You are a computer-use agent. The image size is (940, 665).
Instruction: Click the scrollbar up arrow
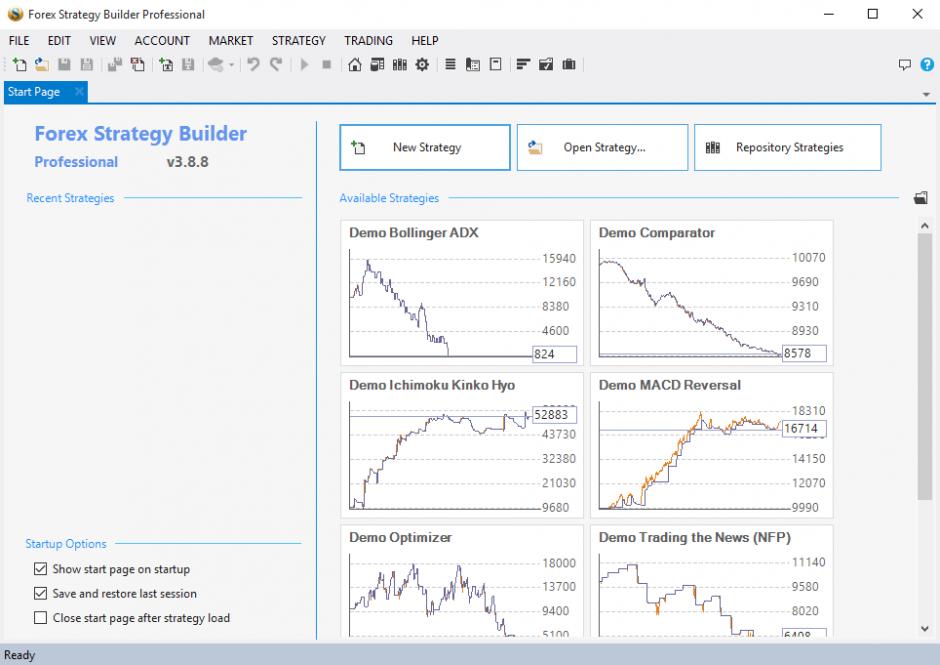[x=924, y=226]
